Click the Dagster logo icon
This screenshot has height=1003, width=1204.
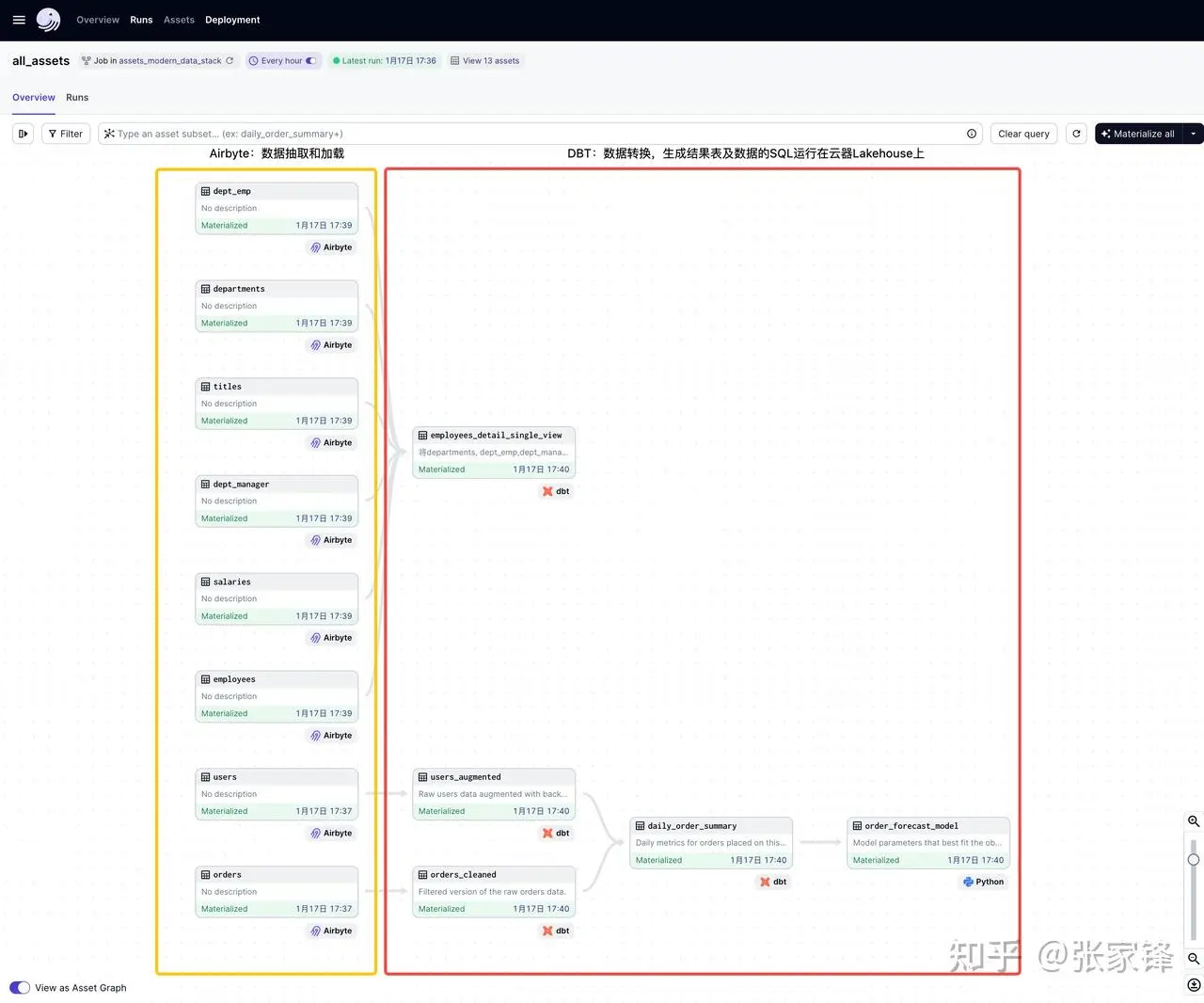point(48,20)
